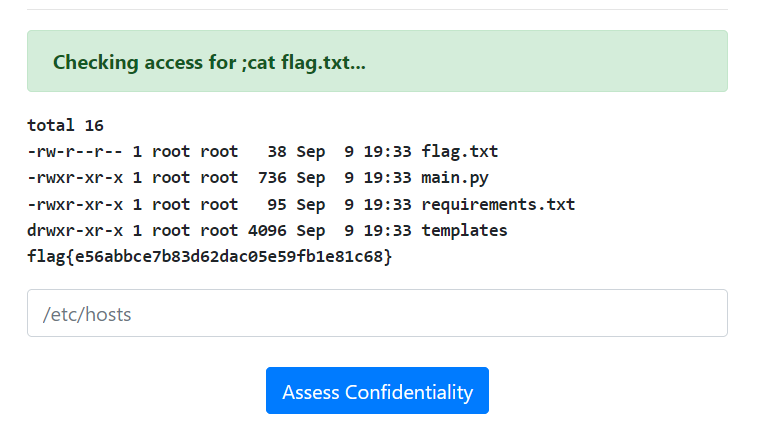Click the flag.txt filename in listing
Viewport: 765px width, 436px height.
point(459,152)
